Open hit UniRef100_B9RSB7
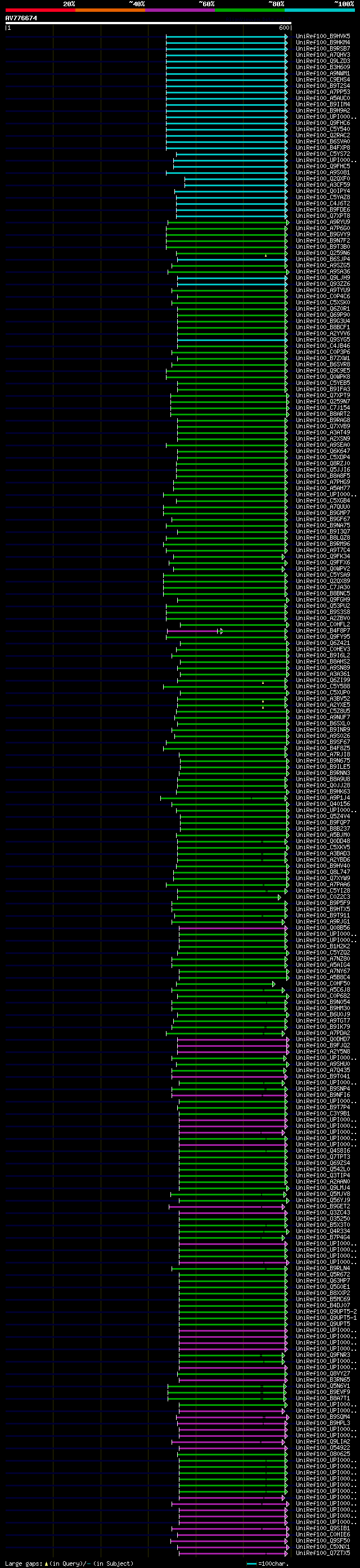Screen dimensions: 360x1568 [x=323, y=49]
